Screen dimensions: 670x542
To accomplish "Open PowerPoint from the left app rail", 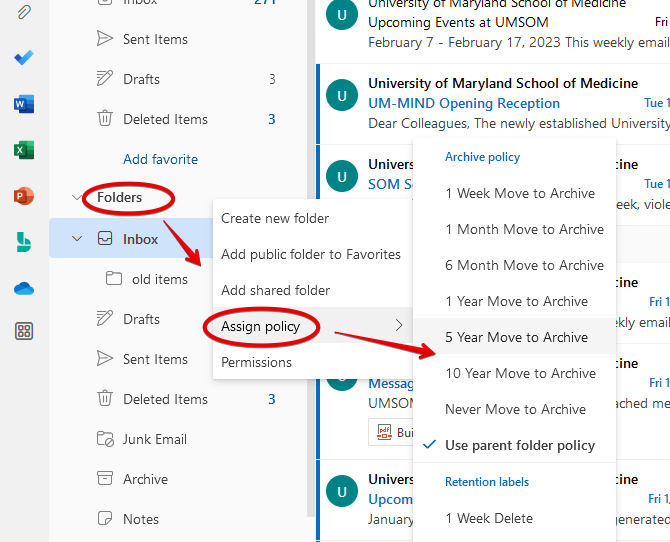I will click(x=24, y=196).
